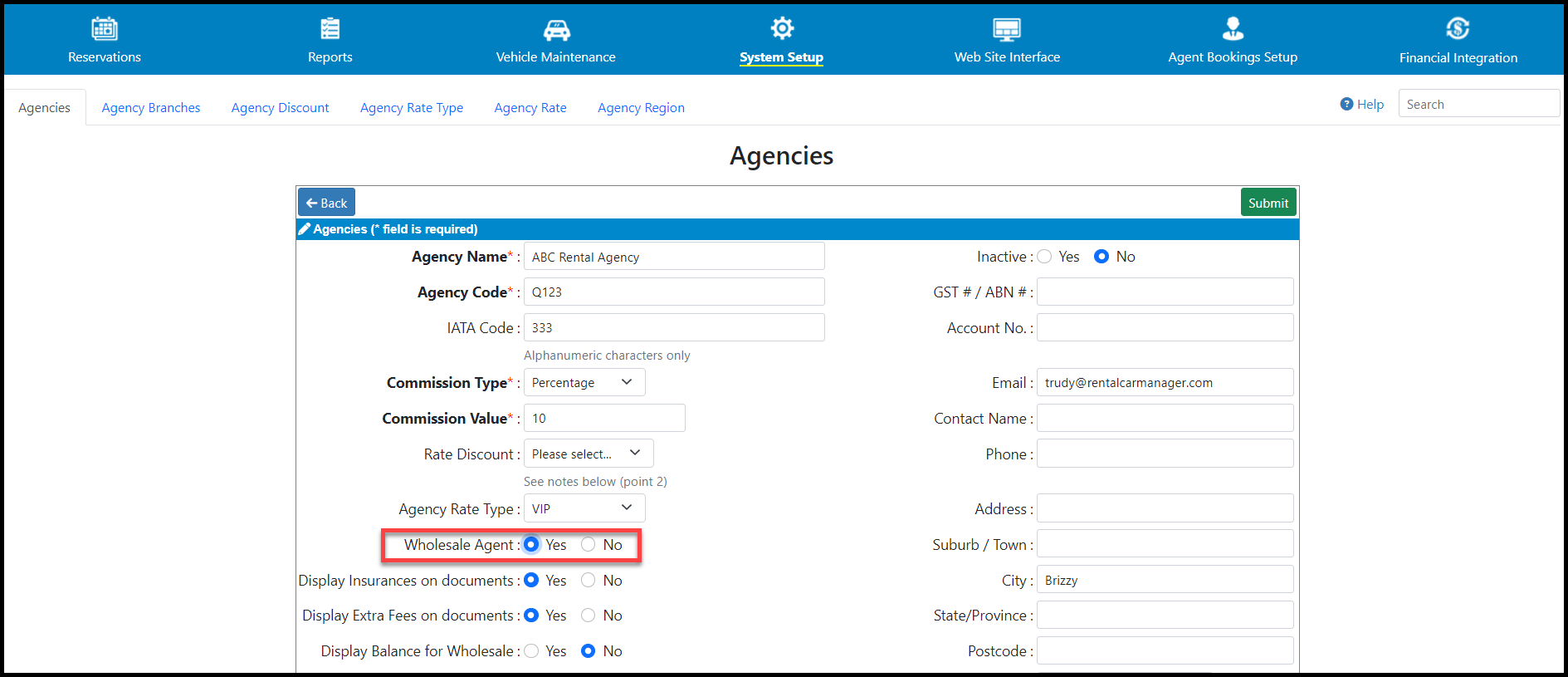Click the Search field
The width and height of the screenshot is (1568, 677).
(x=1478, y=103)
